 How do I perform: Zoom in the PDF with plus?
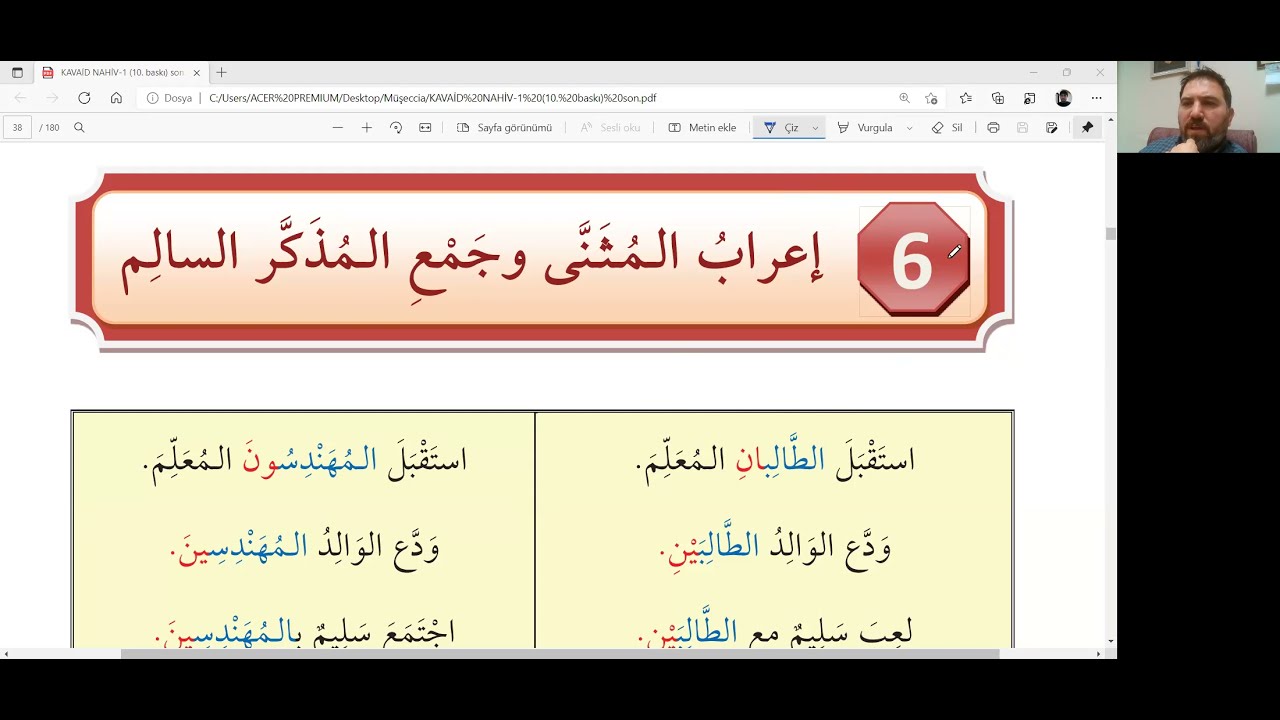click(x=367, y=128)
